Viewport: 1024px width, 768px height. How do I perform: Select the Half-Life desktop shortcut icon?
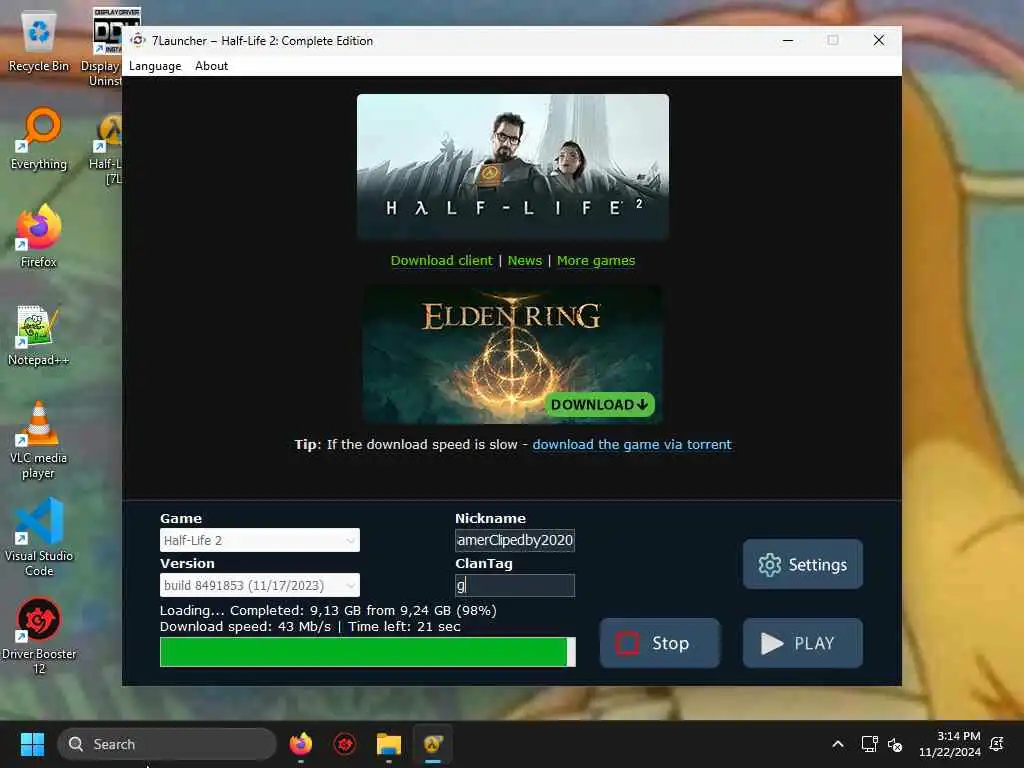point(107,149)
